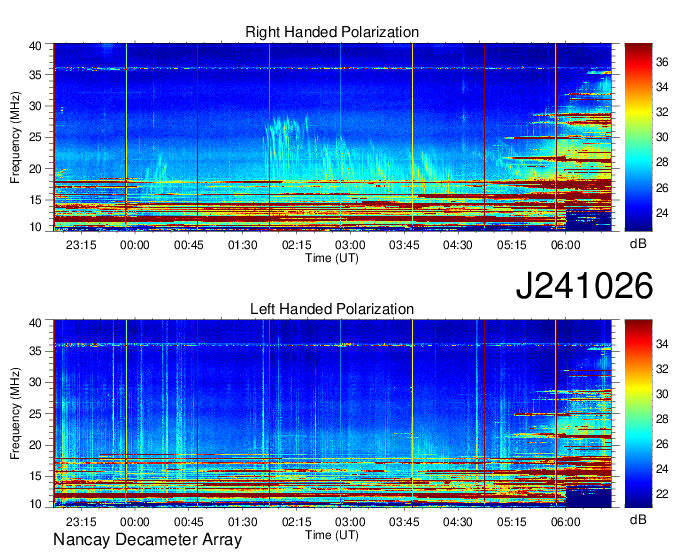Click the 00:00 tick under the bottom plot

click(x=134, y=522)
